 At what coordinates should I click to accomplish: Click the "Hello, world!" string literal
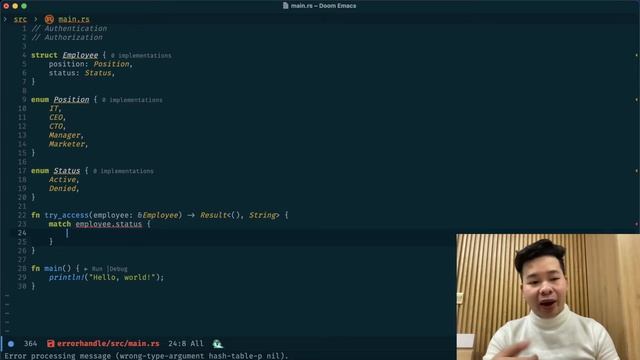pyautogui.click(x=122, y=278)
